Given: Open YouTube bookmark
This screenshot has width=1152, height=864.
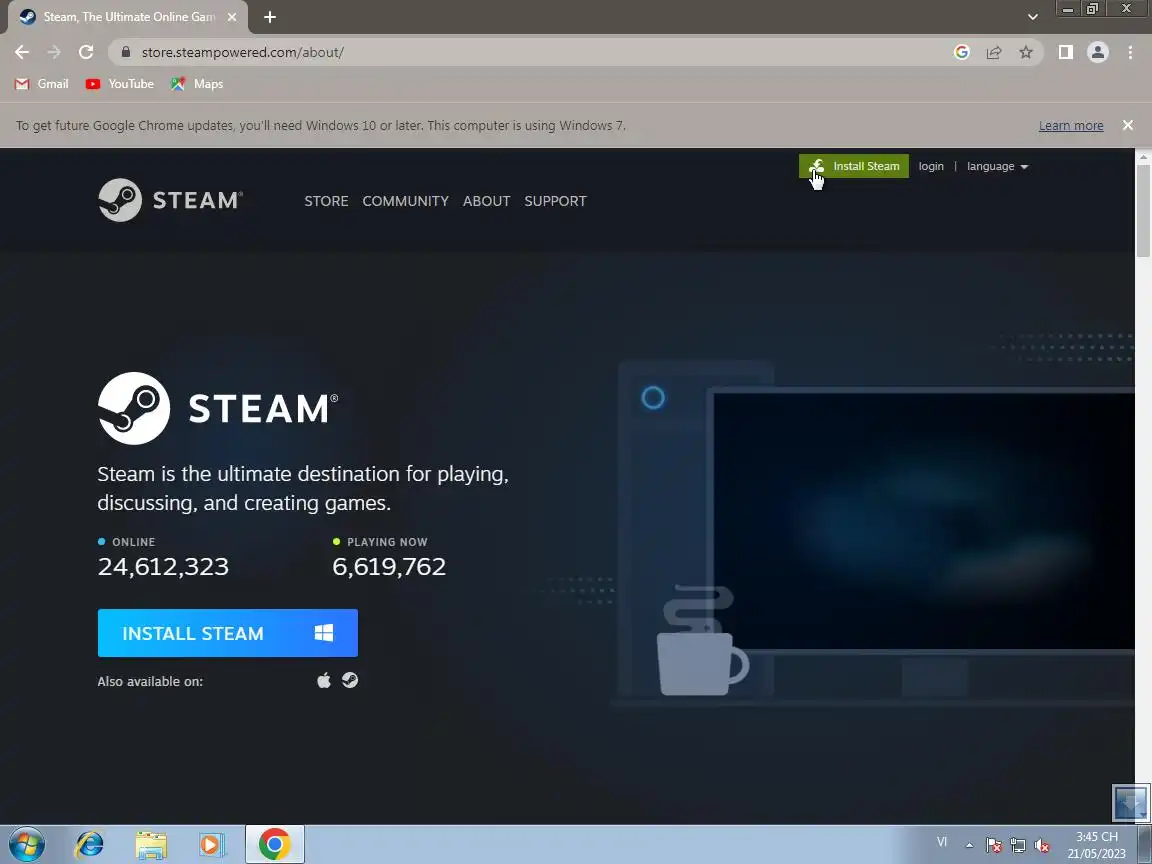Looking at the screenshot, I should click(120, 84).
